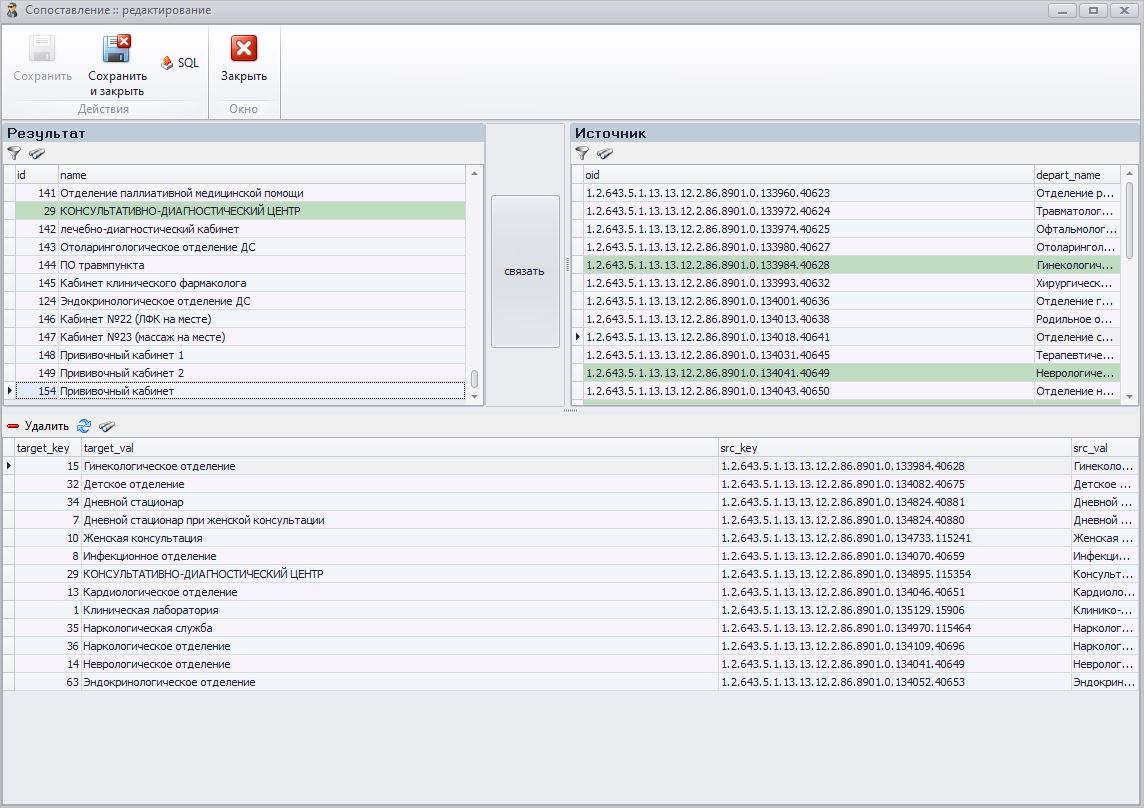Open filter funnel in Источник panel
This screenshot has height=808, width=1144.
pos(582,154)
